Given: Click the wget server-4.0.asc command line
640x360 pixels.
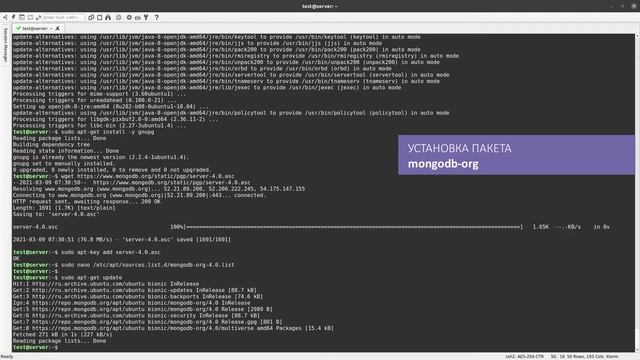Looking at the screenshot, I should pyautogui.click(x=124, y=176).
